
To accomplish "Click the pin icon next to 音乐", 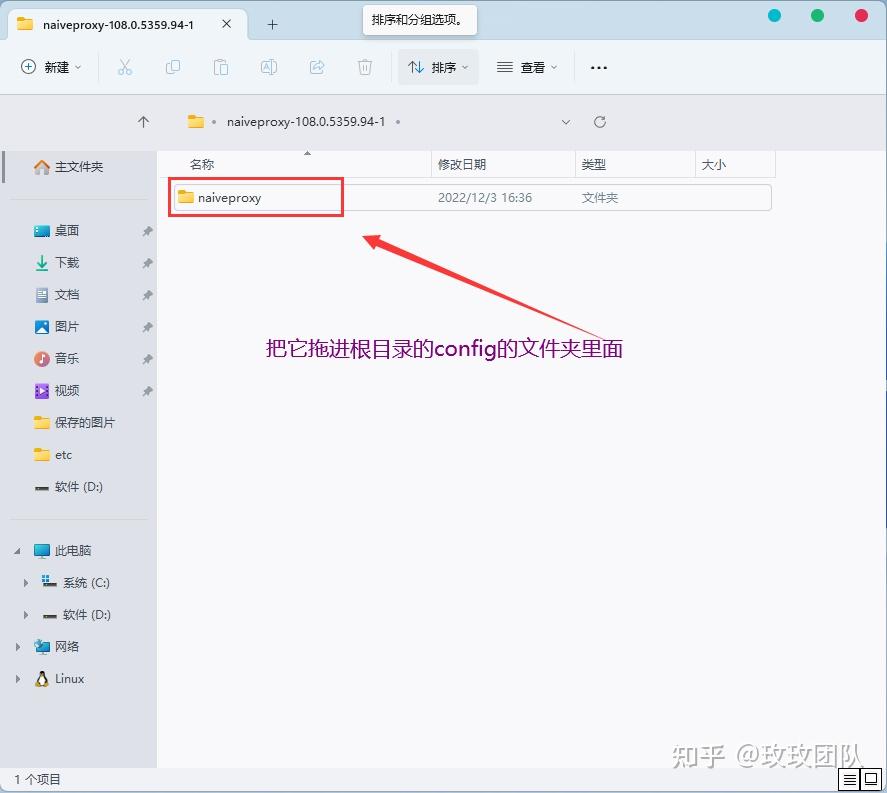I will (x=147, y=359).
